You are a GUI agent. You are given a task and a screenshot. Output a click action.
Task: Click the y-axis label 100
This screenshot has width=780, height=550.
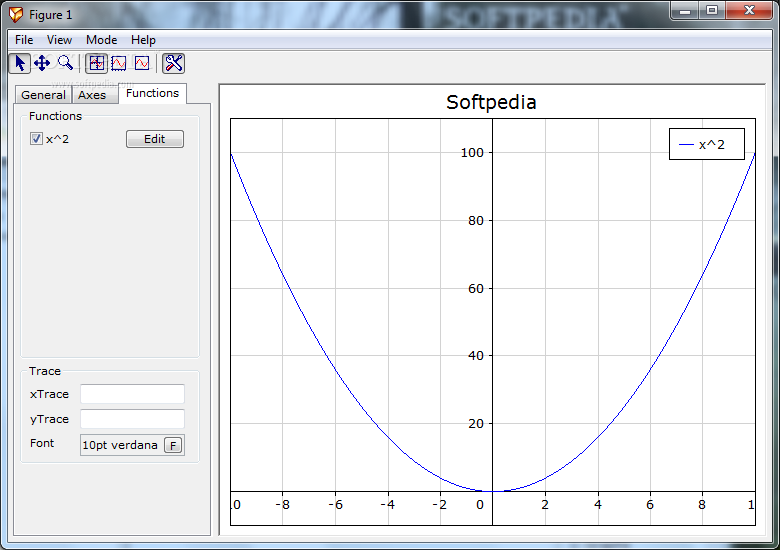[472, 153]
